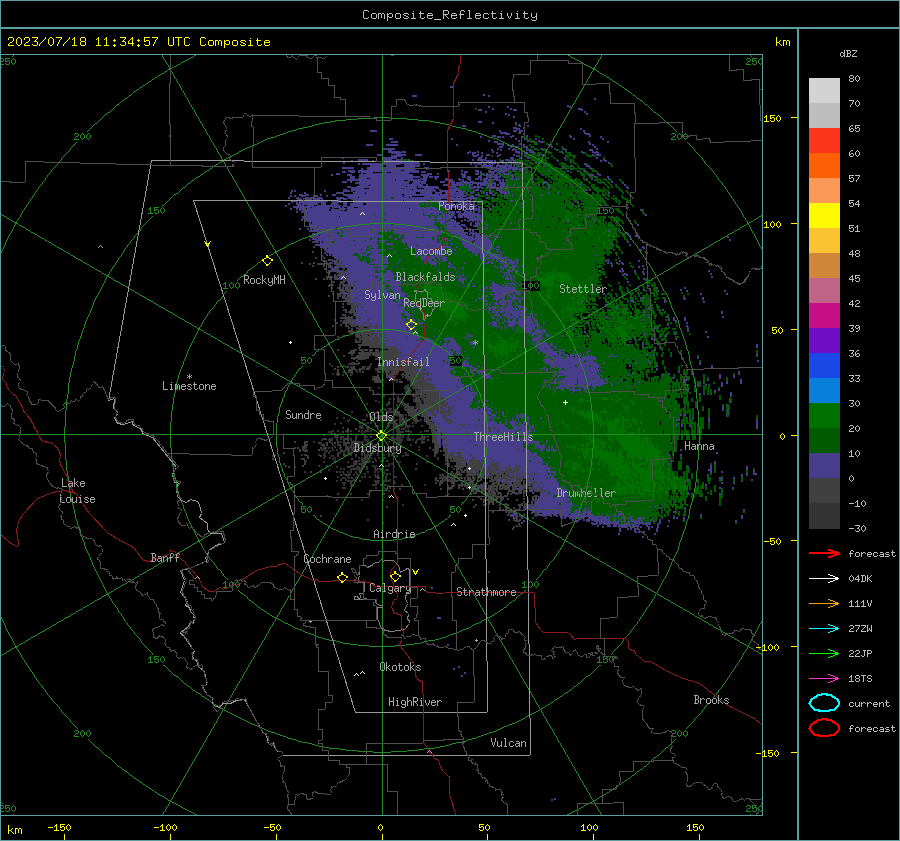Click the Banff label
Viewport: 900px width, 841px height.
pyautogui.click(x=165, y=557)
